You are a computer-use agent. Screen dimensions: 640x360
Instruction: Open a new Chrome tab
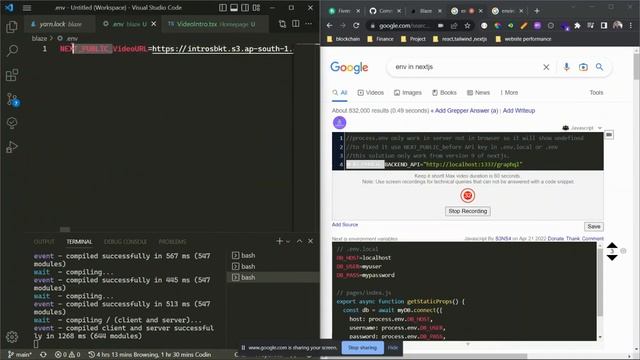[537, 11]
